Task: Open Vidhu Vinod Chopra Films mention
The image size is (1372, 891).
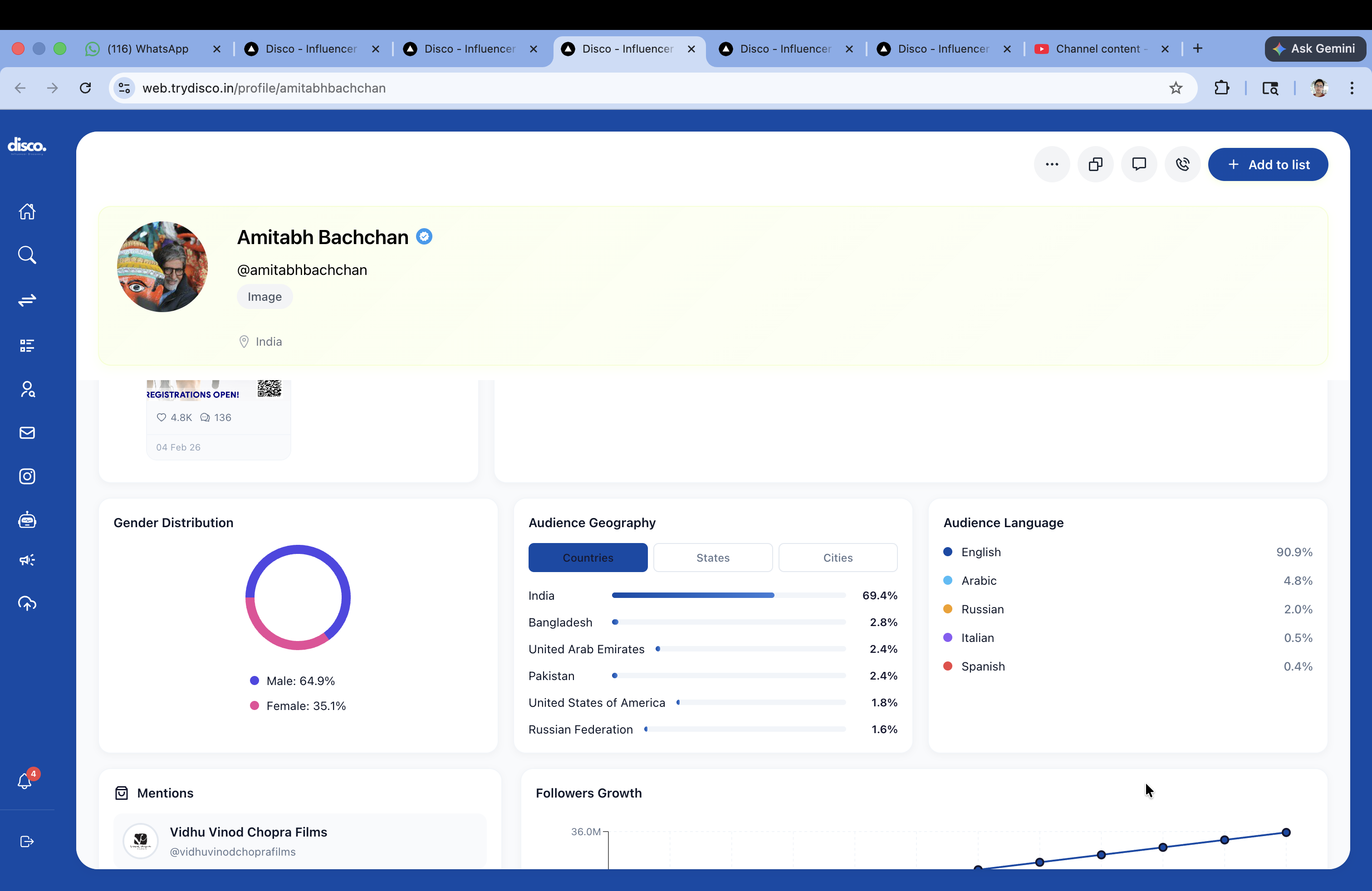Action: tap(248, 840)
